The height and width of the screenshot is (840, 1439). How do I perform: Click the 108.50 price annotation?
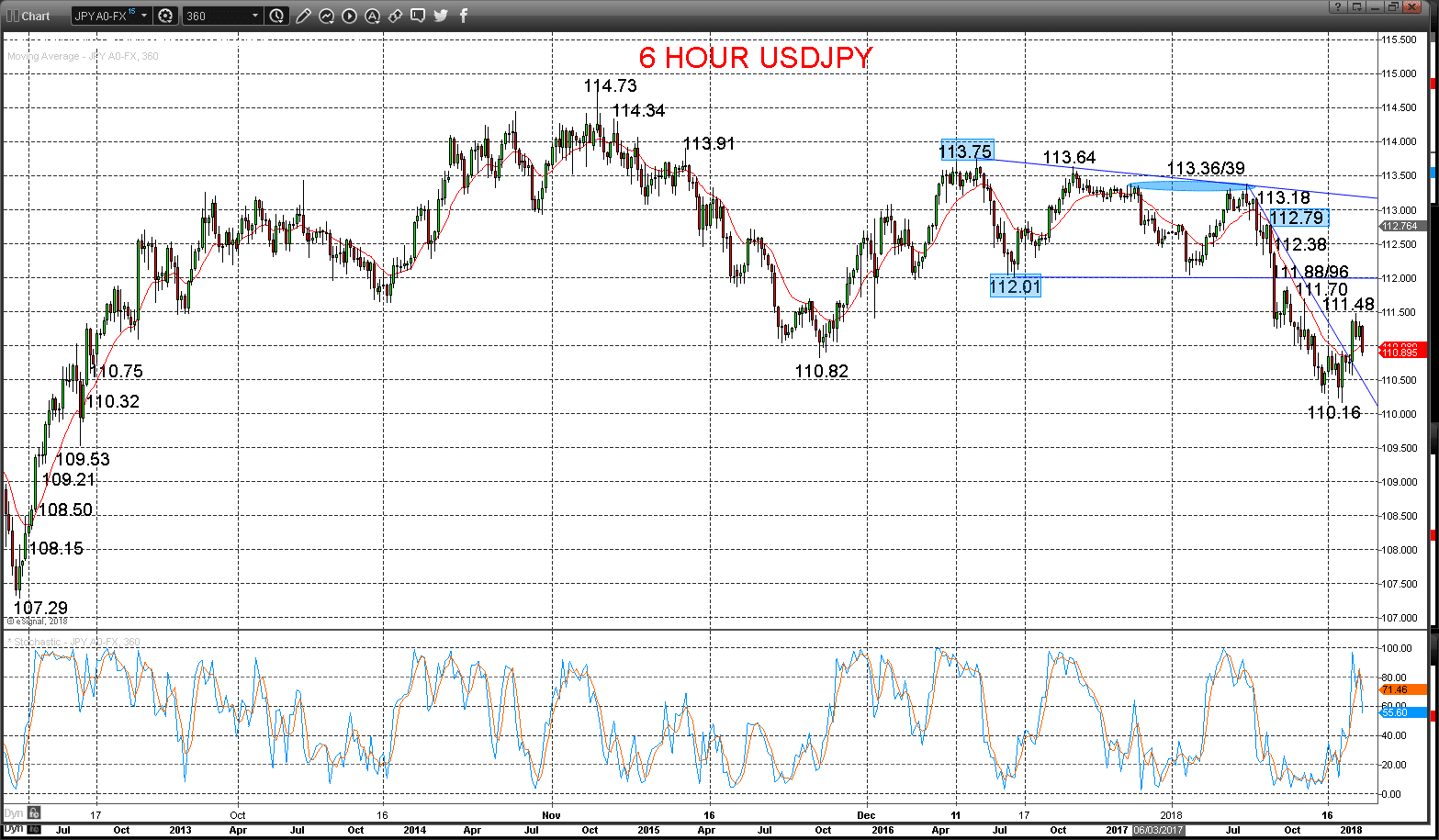(x=65, y=510)
